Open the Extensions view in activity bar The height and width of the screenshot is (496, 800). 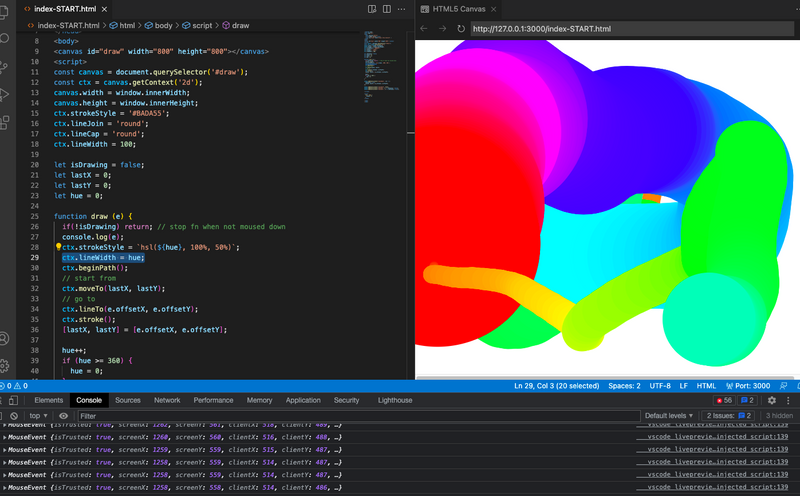(x=5, y=123)
